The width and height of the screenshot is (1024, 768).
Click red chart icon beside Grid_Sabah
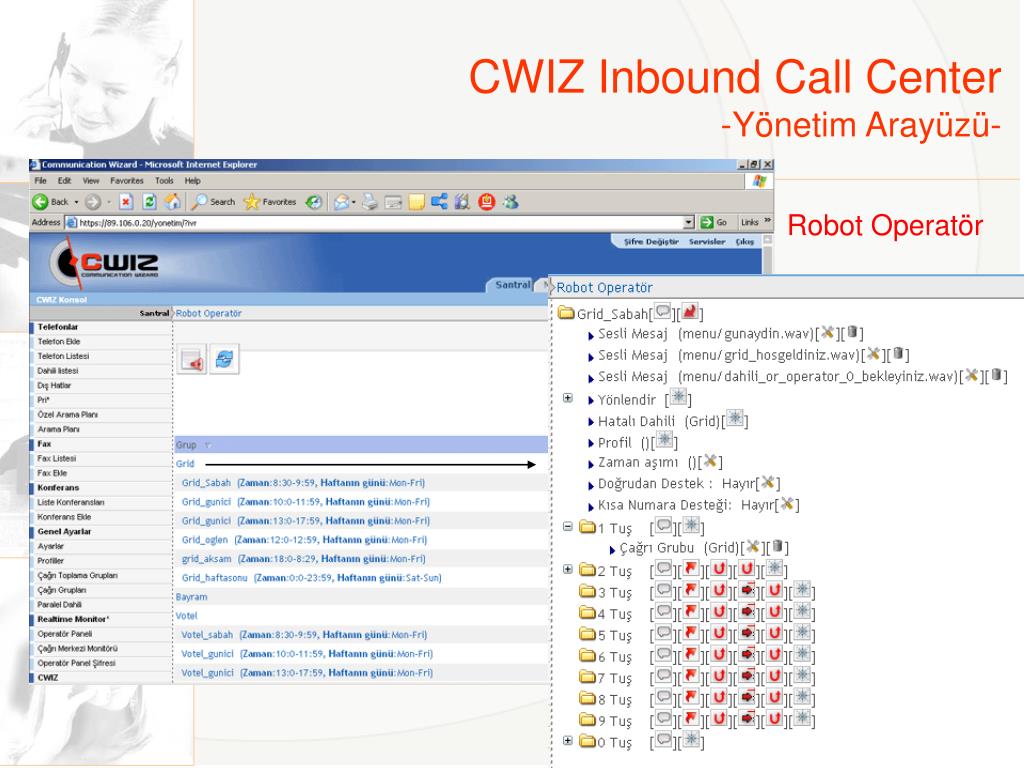pyautogui.click(x=690, y=312)
